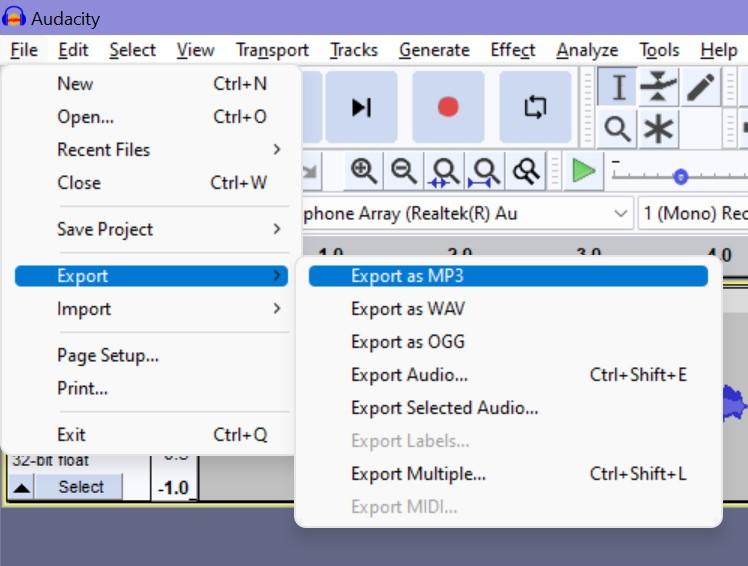This screenshot has width=748, height=566.
Task: Open the Tracks menu
Action: coord(353,50)
